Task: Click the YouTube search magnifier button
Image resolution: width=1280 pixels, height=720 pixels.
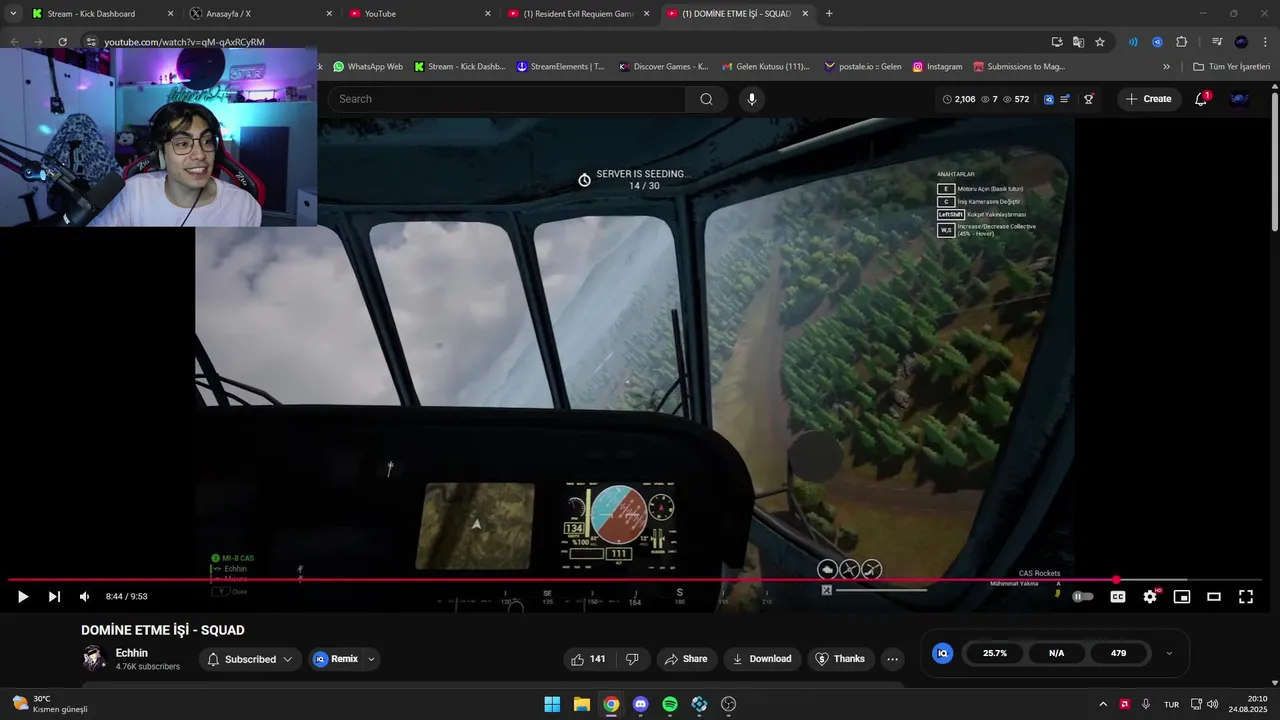Action: point(706,99)
